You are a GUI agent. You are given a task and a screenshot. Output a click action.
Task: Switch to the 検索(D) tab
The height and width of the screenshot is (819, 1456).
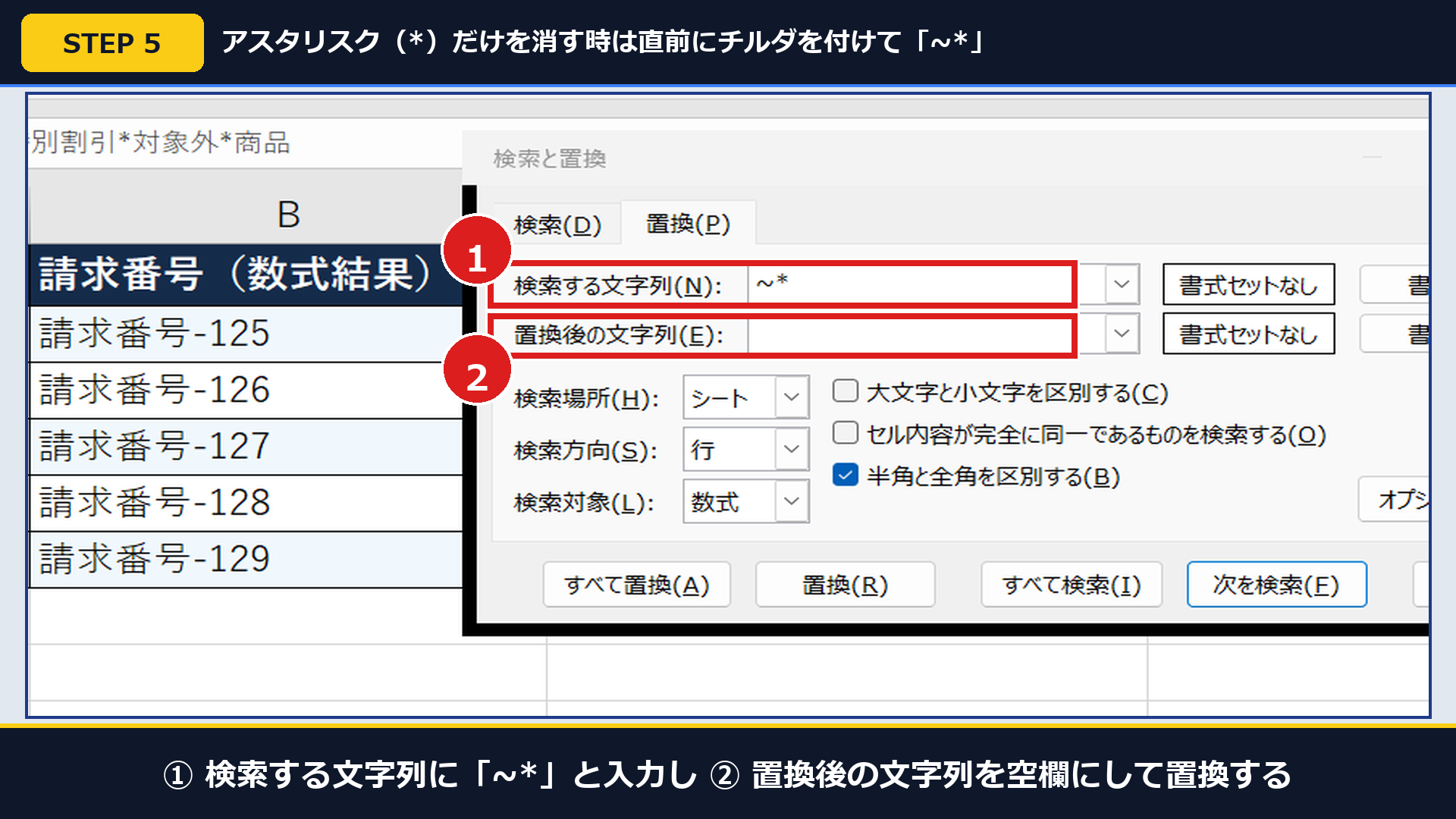click(x=557, y=224)
